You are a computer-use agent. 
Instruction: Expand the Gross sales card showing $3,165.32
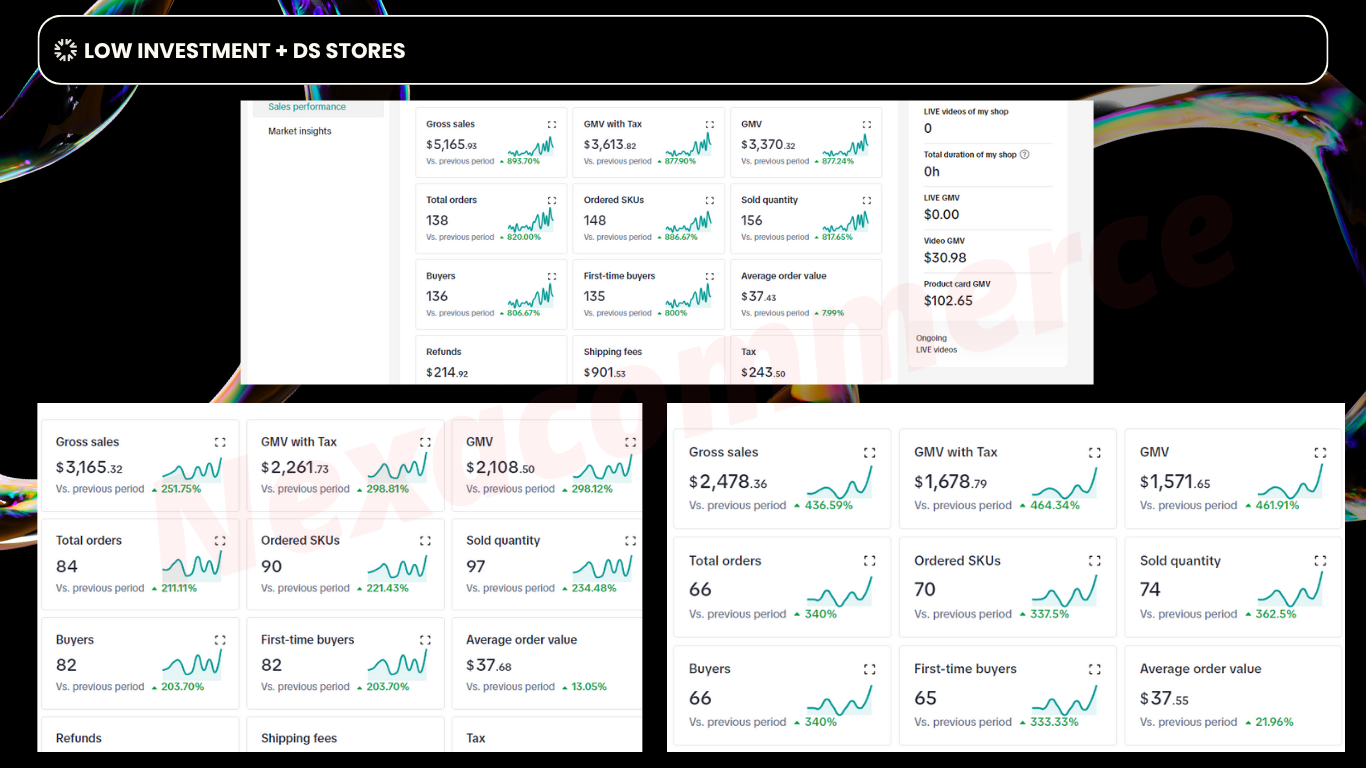pos(220,442)
